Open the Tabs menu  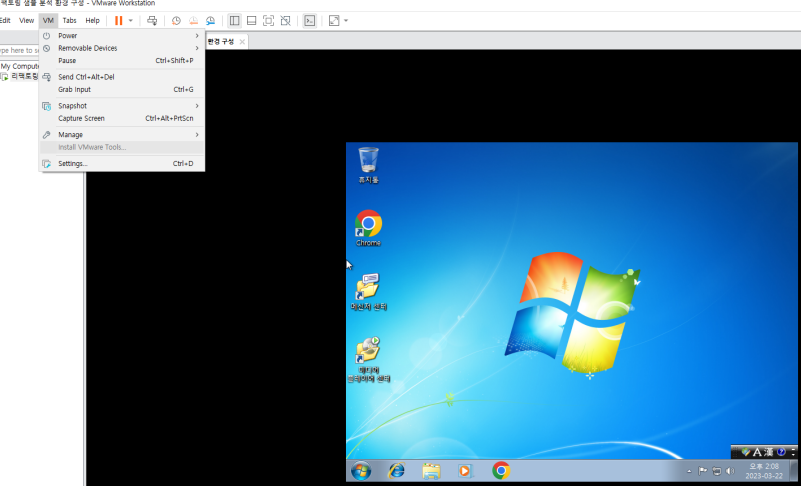tap(69, 20)
